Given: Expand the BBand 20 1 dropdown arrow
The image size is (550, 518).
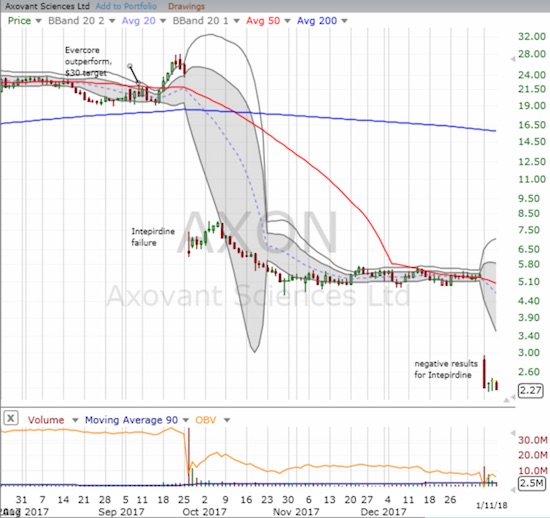Looking at the screenshot, I should click(x=236, y=21).
